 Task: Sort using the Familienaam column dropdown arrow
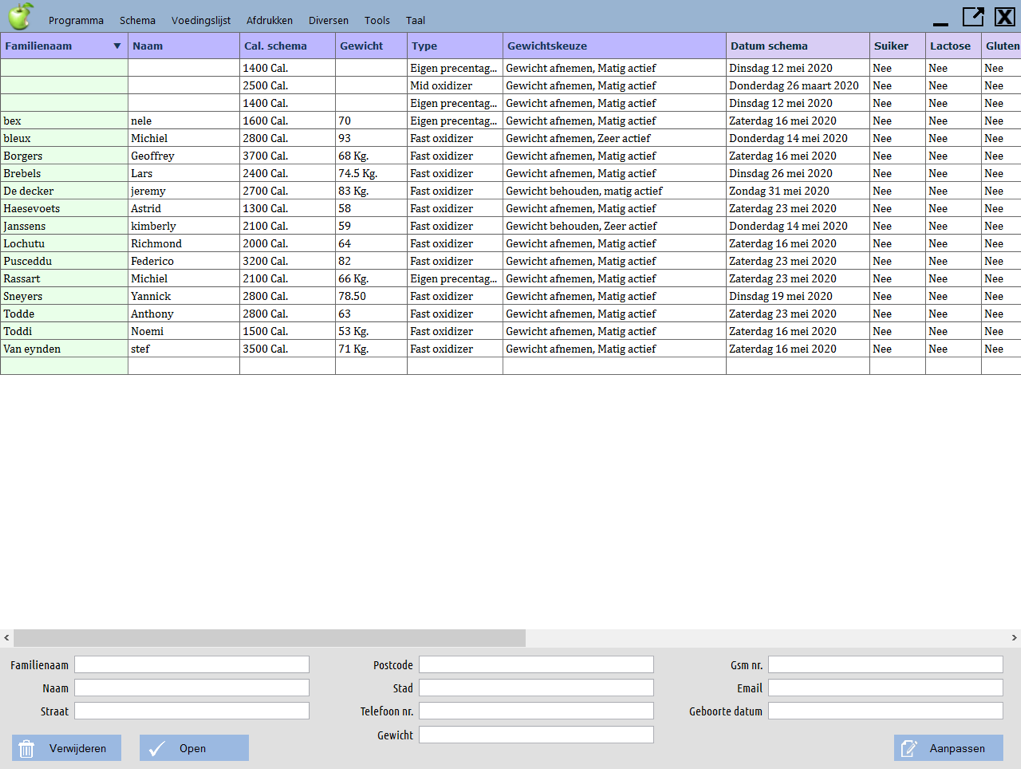point(117,46)
